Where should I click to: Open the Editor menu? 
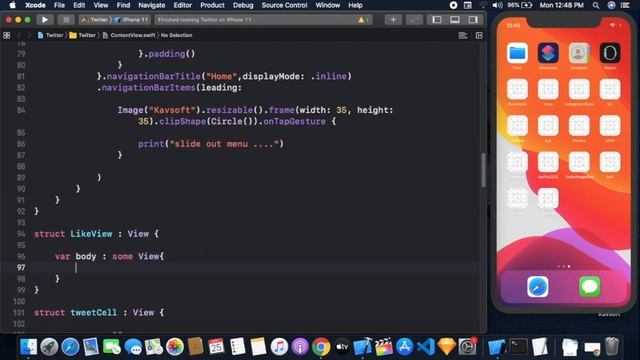click(x=182, y=5)
